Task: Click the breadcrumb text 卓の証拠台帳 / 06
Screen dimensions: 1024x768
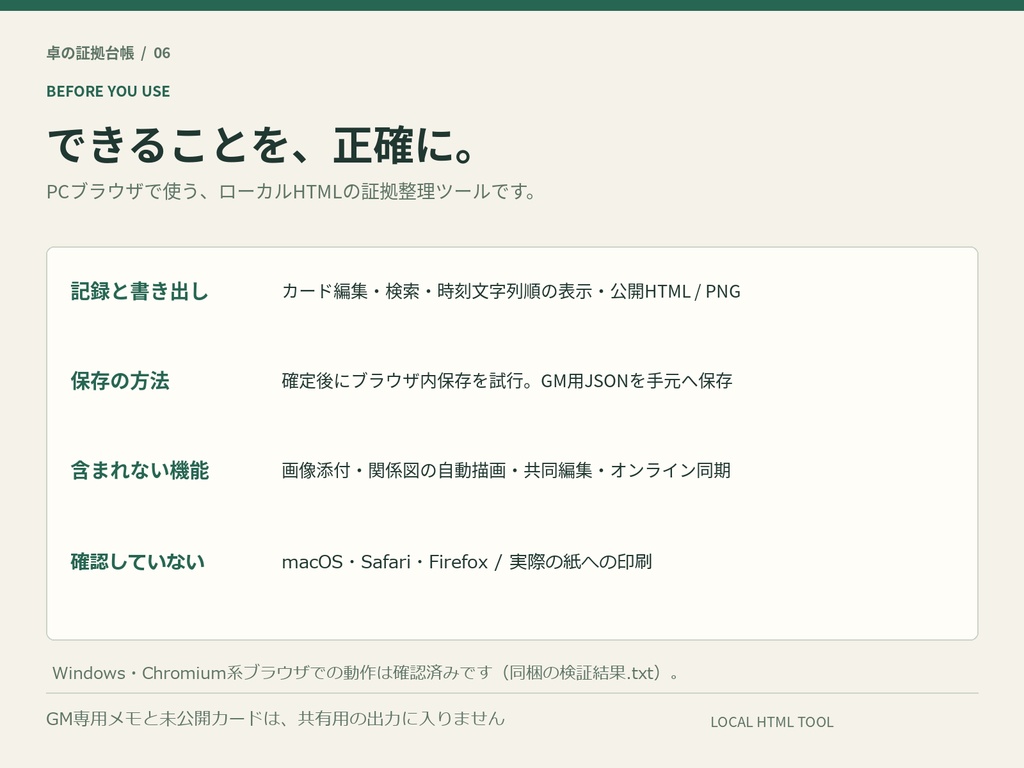Action: pos(108,53)
